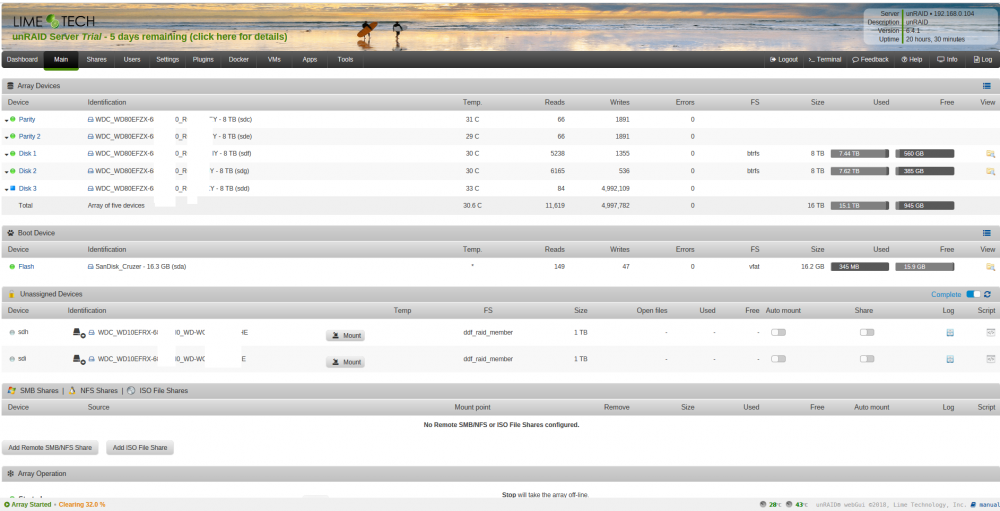The width and height of the screenshot is (1000, 511).
Task: Click the Disk 3 (sdd) disk identification icon
Action: coord(91,188)
